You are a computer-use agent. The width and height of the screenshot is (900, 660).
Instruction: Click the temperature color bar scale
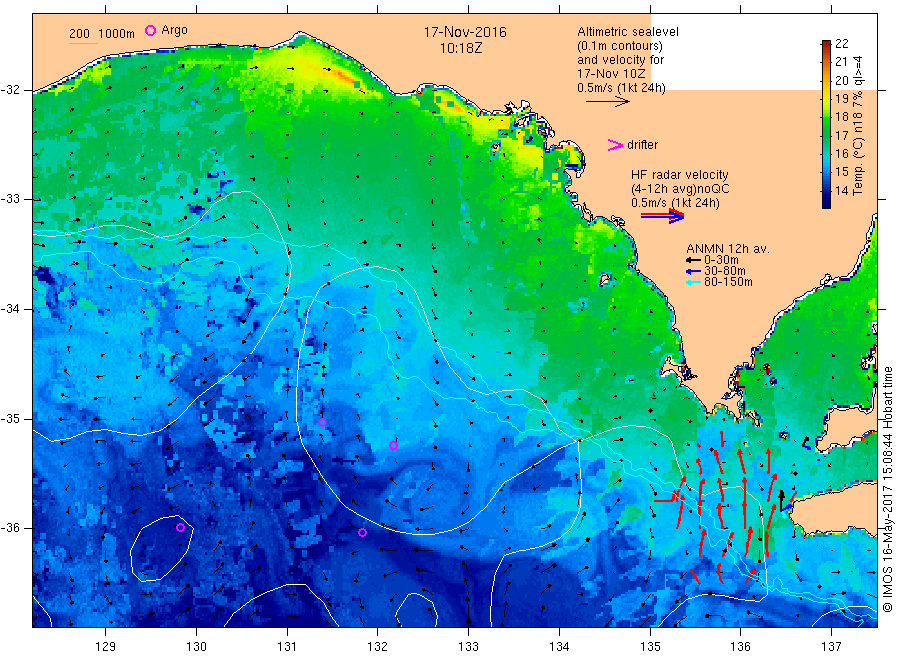tap(826, 124)
